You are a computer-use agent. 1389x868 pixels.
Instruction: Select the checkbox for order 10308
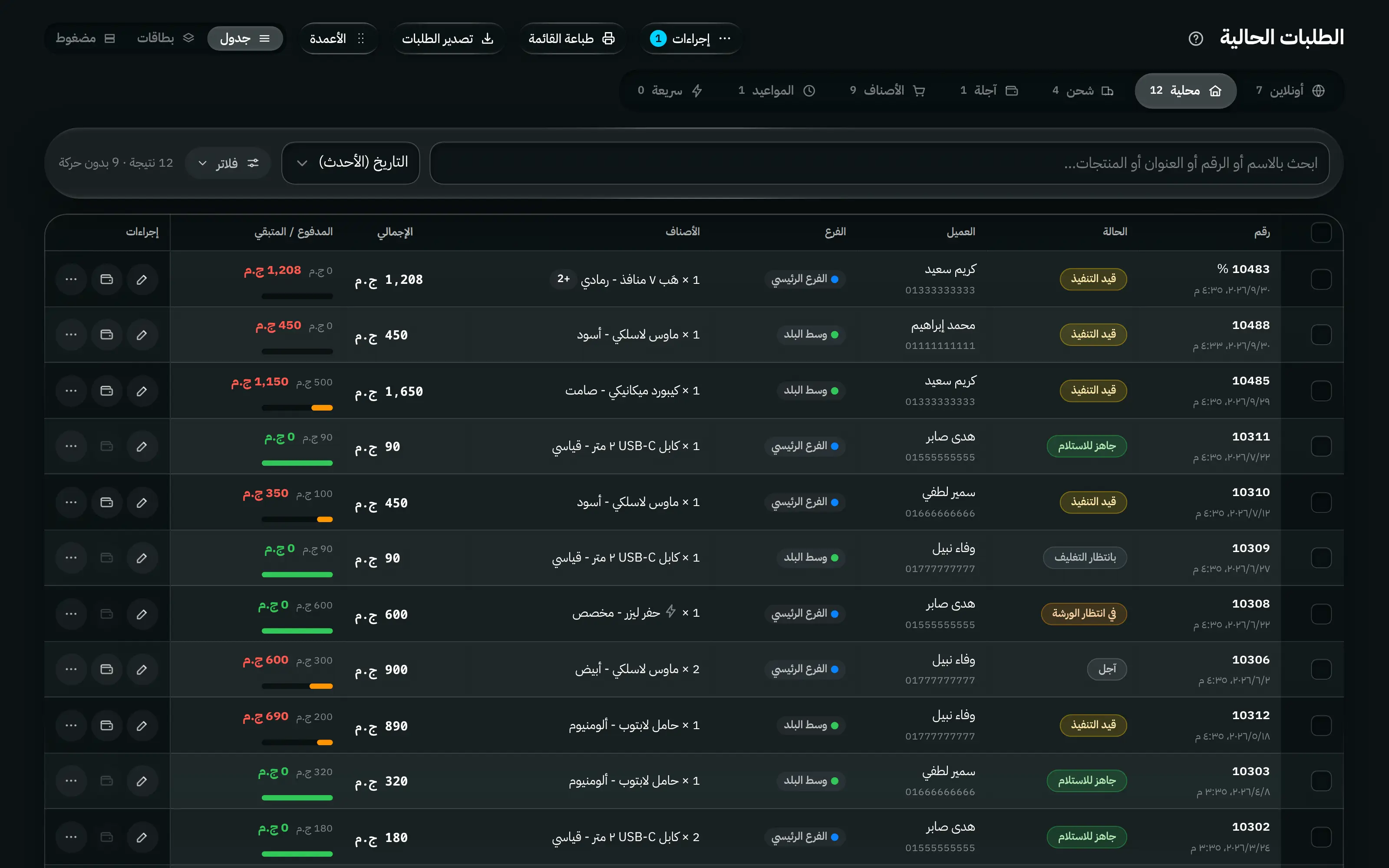pyautogui.click(x=1321, y=614)
